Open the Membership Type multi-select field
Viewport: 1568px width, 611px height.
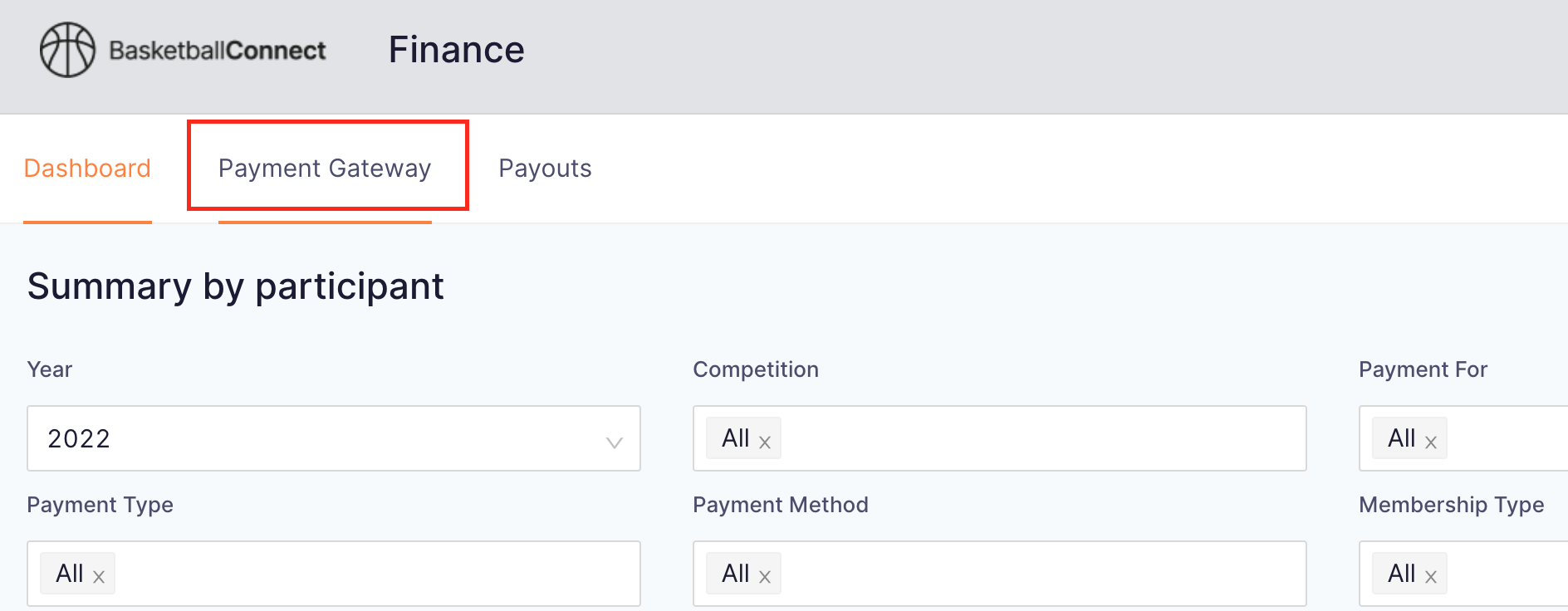1463,574
